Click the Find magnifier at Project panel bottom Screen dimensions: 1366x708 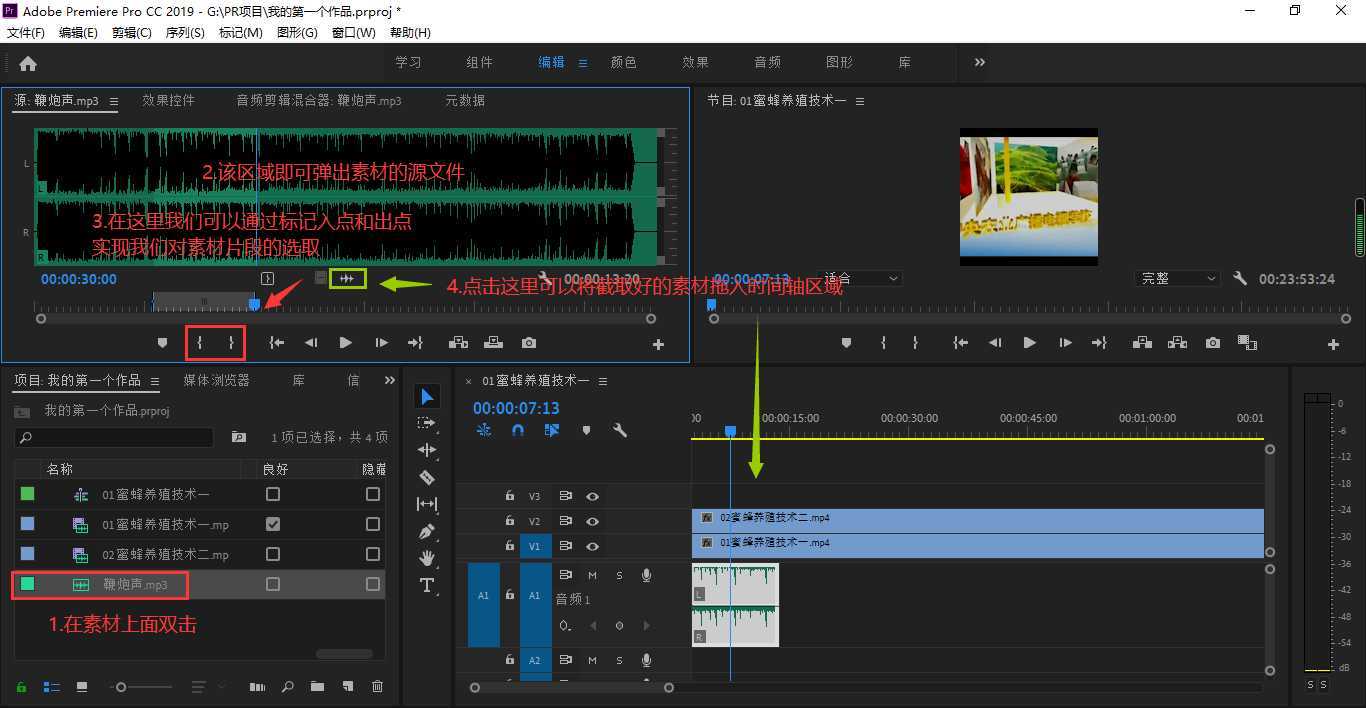(287, 686)
